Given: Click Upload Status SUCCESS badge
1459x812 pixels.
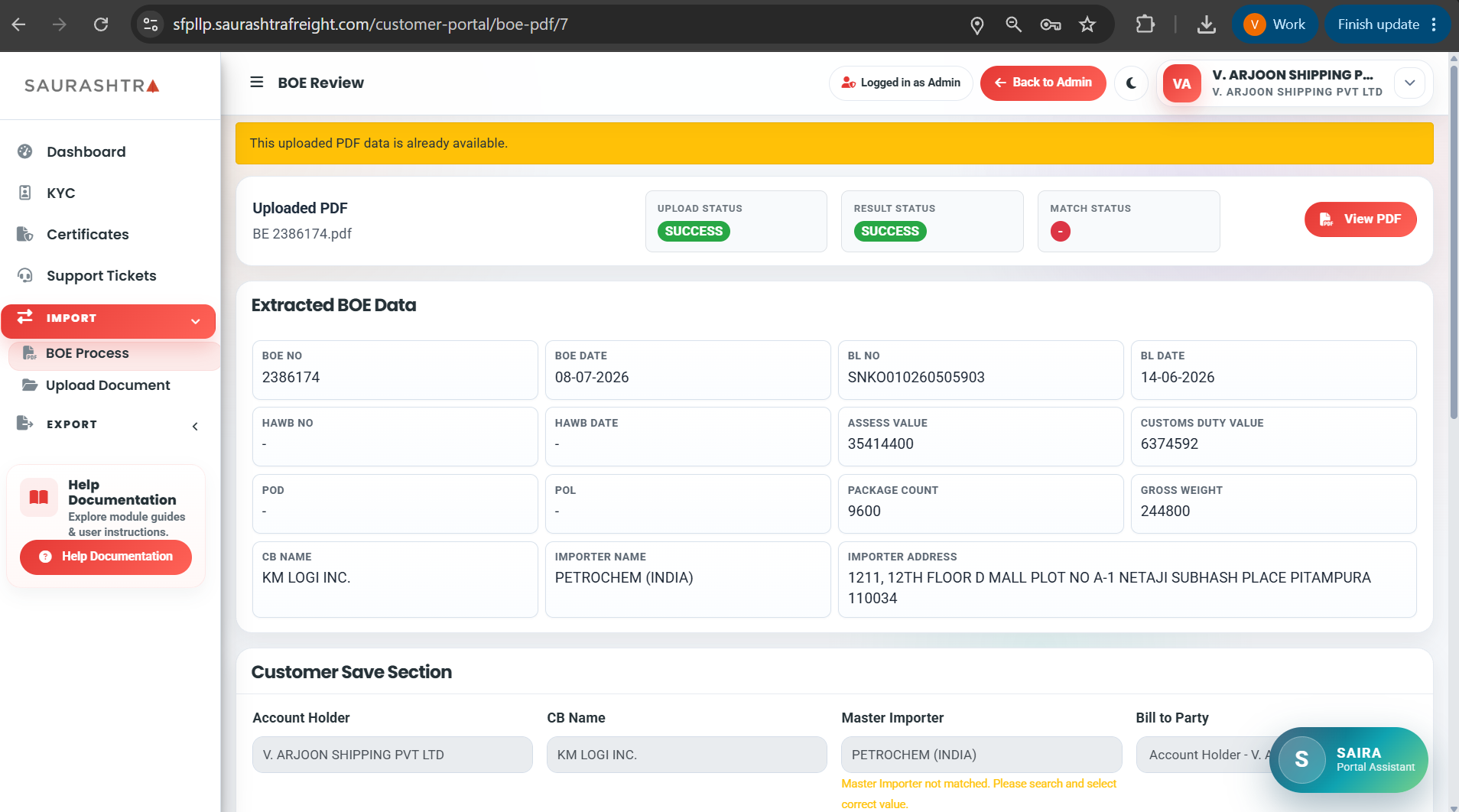Looking at the screenshot, I should [694, 231].
